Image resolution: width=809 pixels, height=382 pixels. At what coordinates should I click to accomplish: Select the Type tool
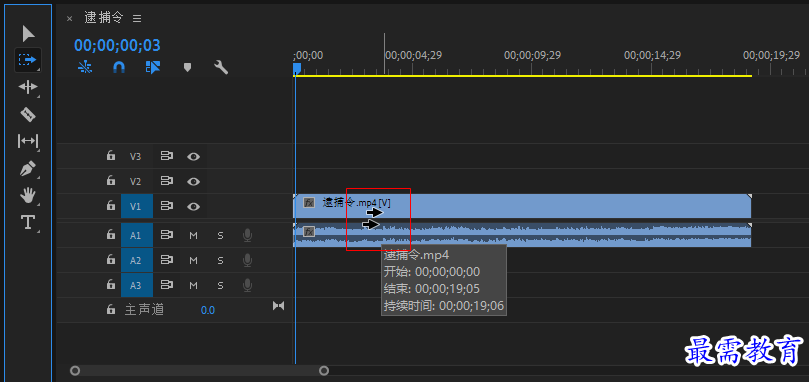[28, 222]
